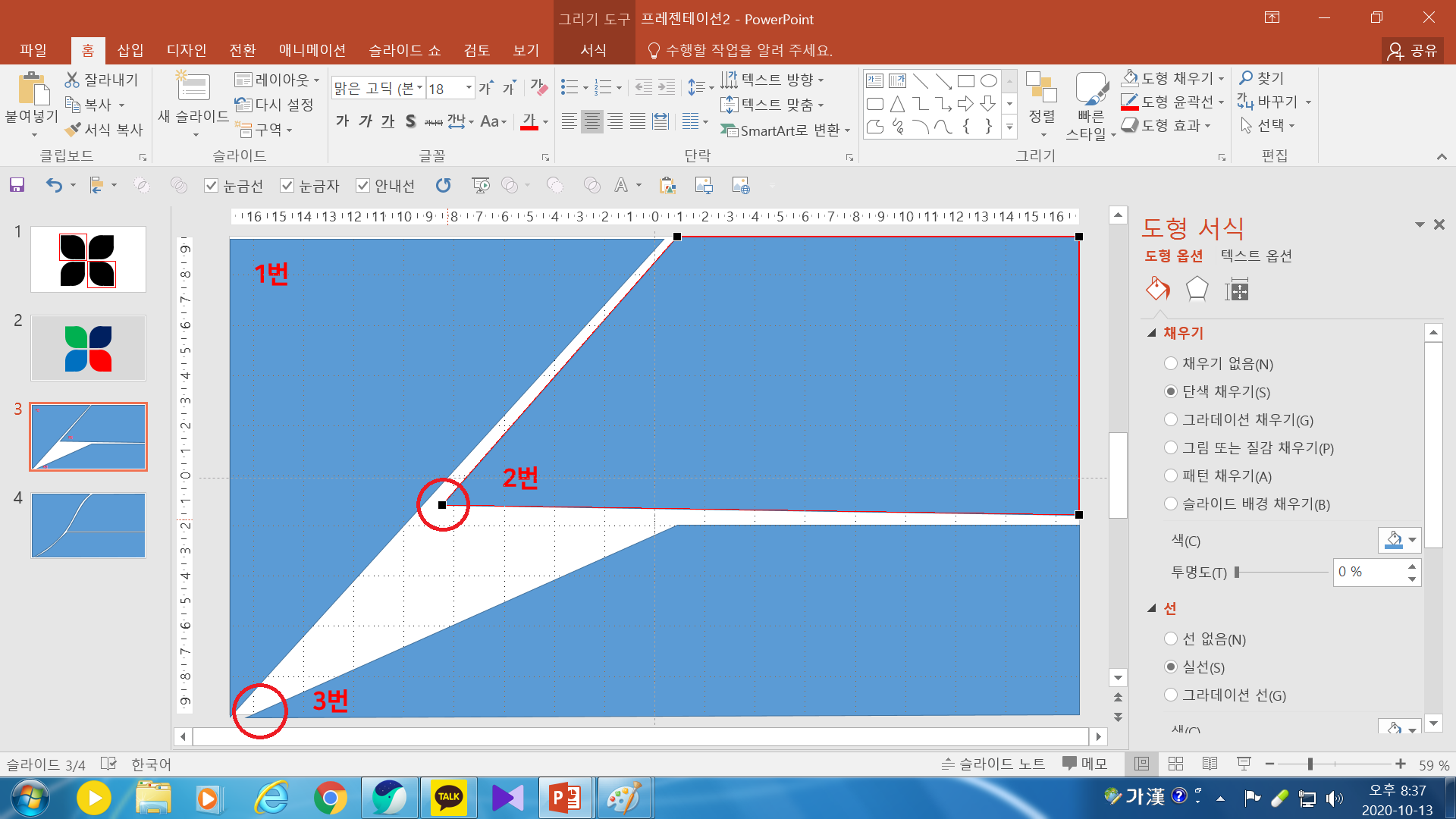Open the PowerPoint icon in the taskbar

coord(564,798)
